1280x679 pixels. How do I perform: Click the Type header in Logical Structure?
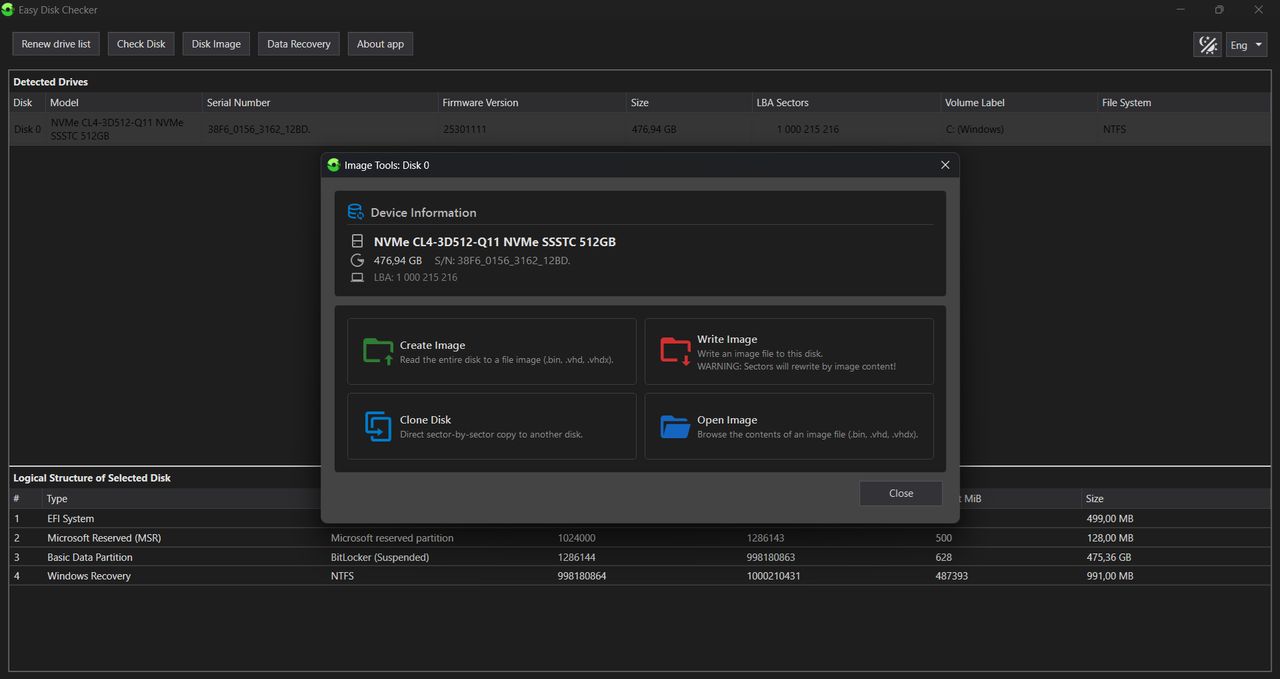[x=57, y=499]
